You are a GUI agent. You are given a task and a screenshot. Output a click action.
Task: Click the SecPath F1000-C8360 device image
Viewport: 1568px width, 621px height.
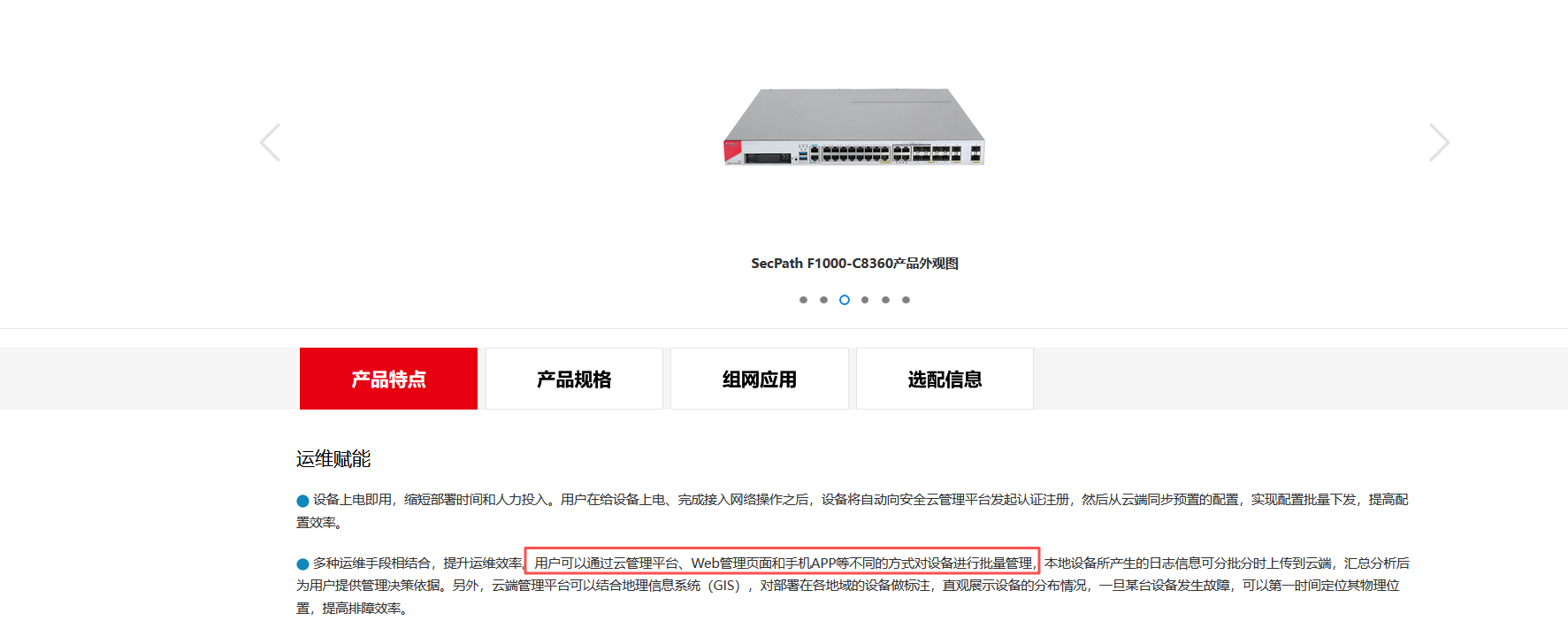point(854,126)
